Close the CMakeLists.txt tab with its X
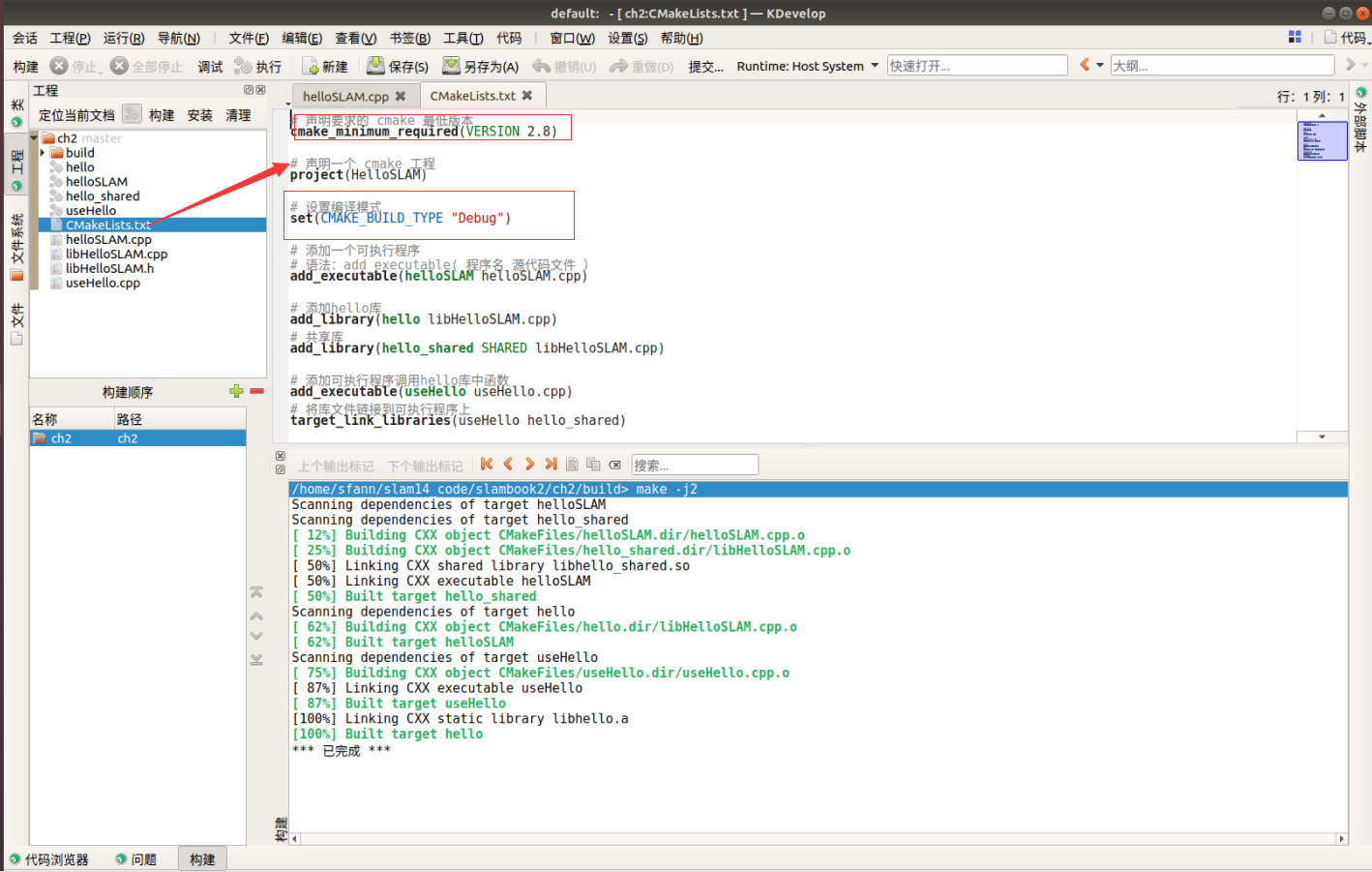 pyautogui.click(x=527, y=95)
